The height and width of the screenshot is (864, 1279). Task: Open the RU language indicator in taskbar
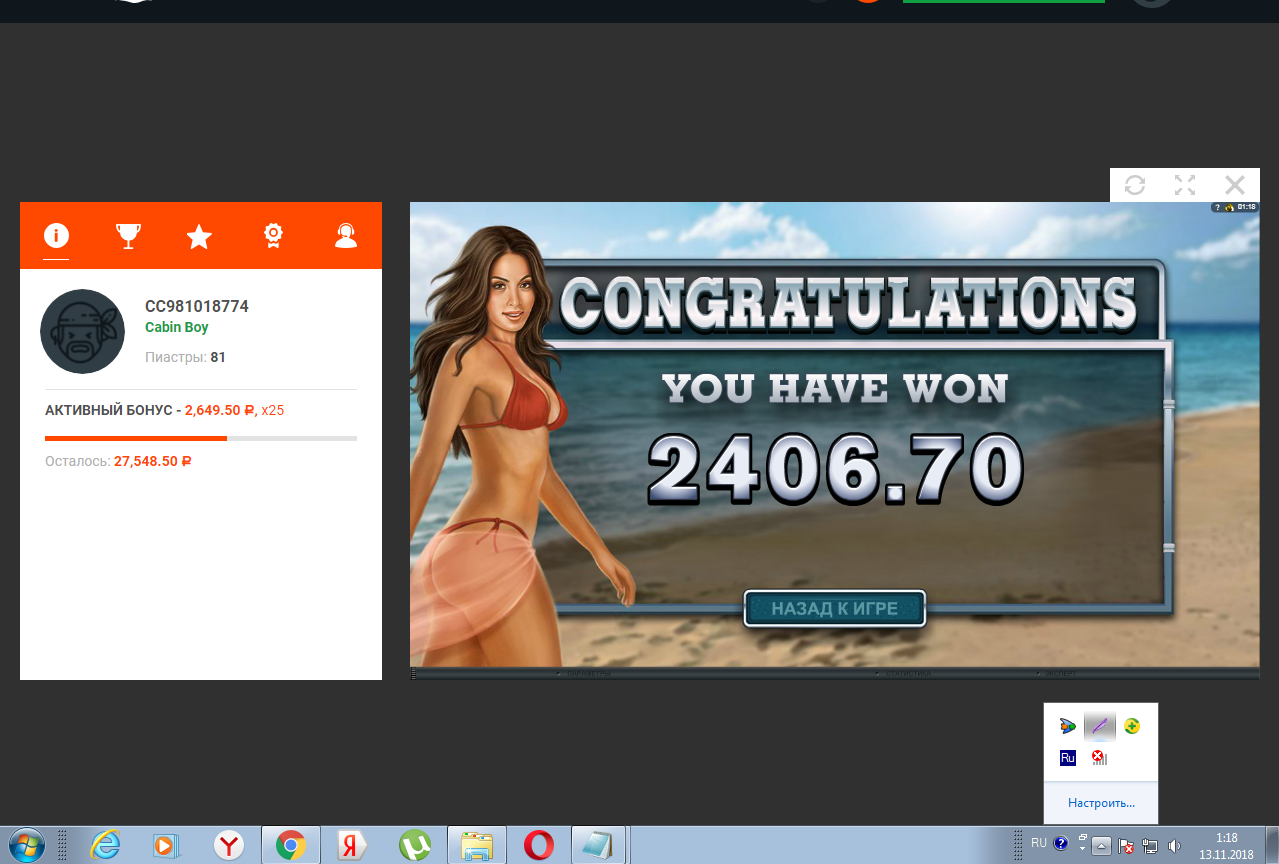(1039, 844)
